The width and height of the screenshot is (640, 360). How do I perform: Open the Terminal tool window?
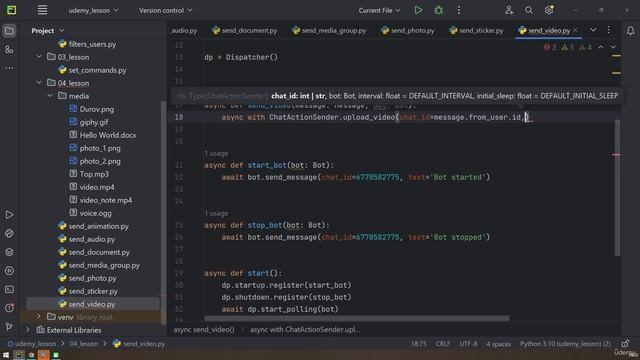click(9, 289)
